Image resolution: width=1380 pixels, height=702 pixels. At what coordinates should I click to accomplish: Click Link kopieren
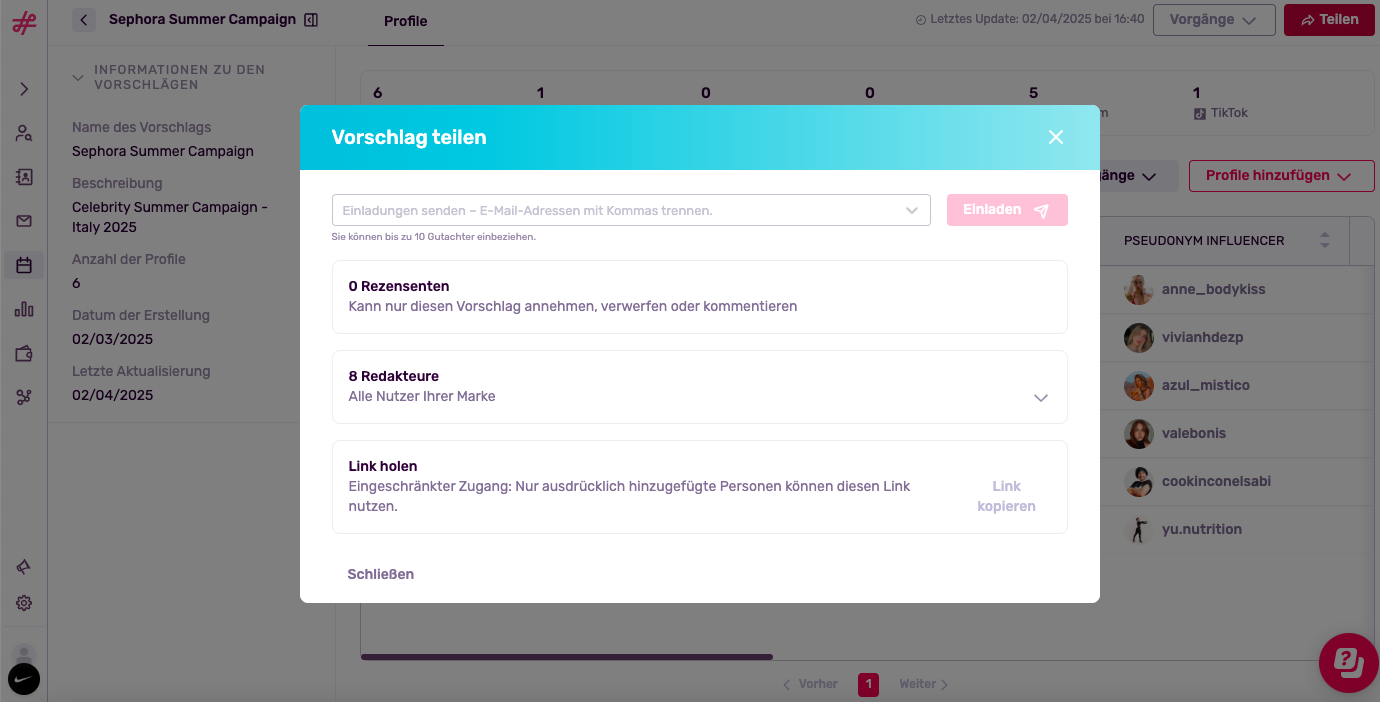pyautogui.click(x=1006, y=496)
